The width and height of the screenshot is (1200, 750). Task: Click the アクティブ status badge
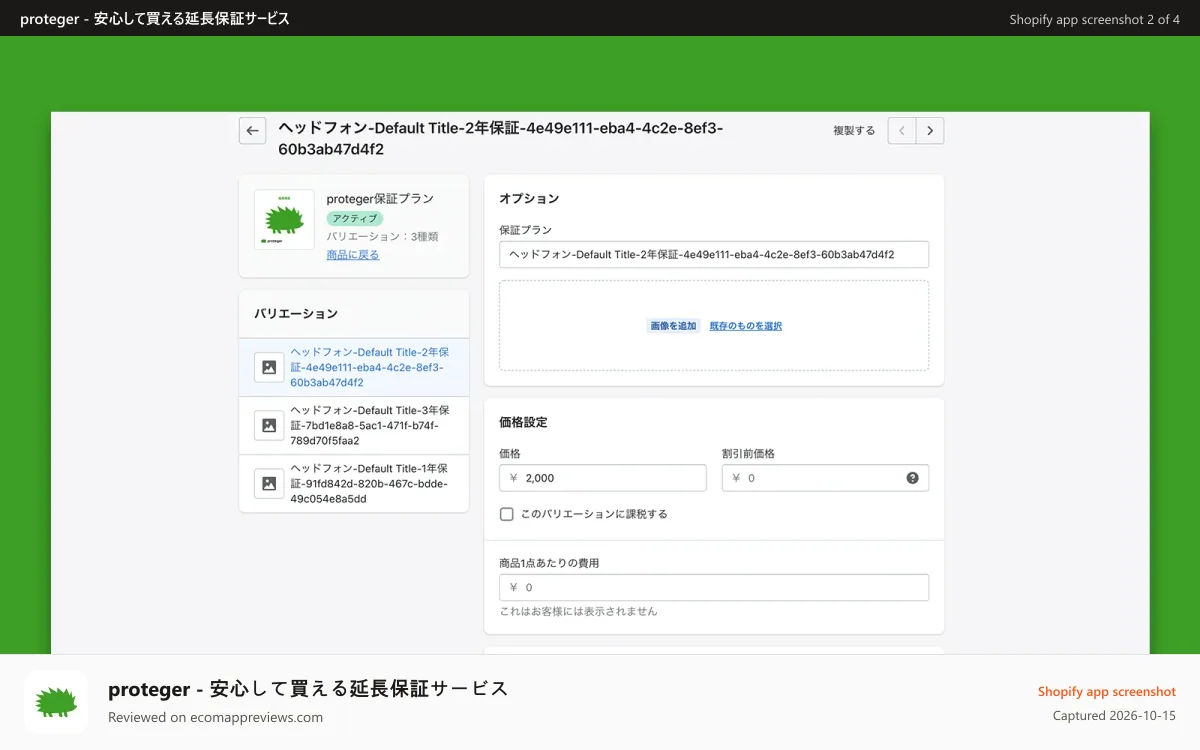[354, 218]
